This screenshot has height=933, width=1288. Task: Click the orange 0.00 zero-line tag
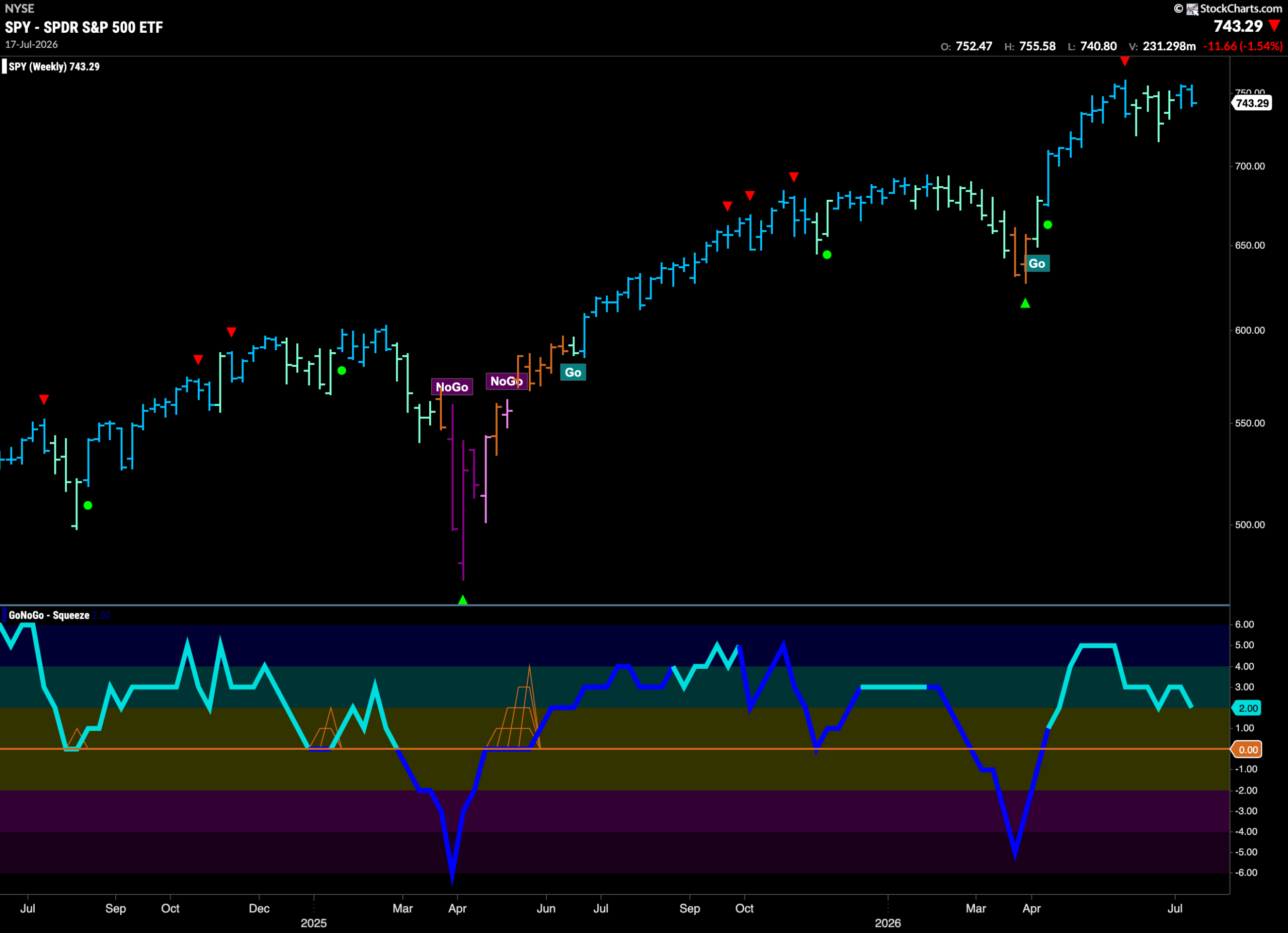tap(1248, 750)
